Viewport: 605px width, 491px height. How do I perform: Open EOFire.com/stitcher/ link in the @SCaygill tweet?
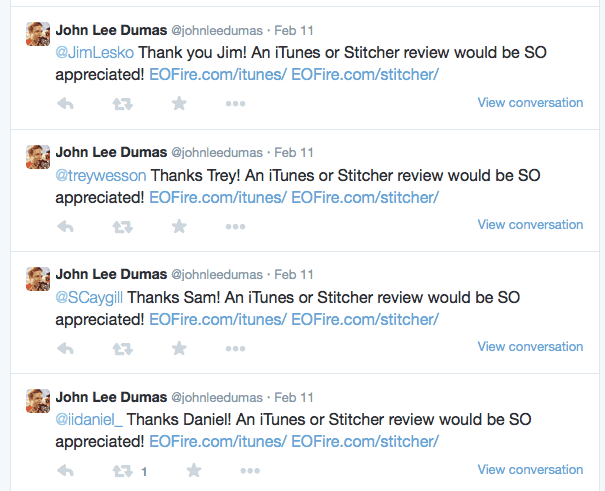(x=365, y=319)
